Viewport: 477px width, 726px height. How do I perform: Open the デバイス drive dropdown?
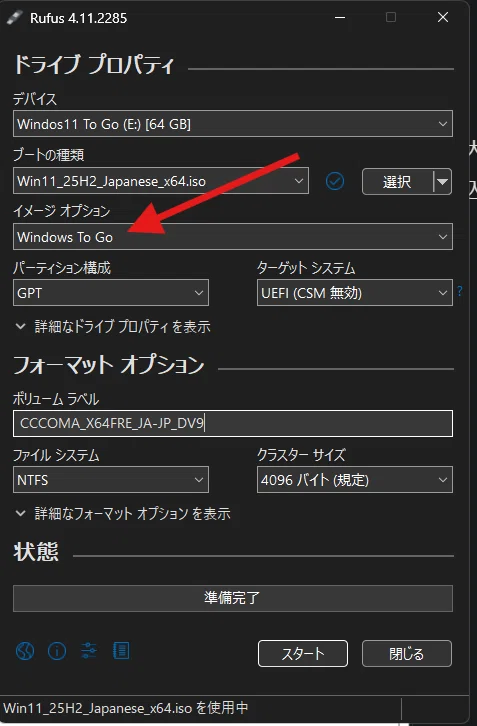(233, 124)
